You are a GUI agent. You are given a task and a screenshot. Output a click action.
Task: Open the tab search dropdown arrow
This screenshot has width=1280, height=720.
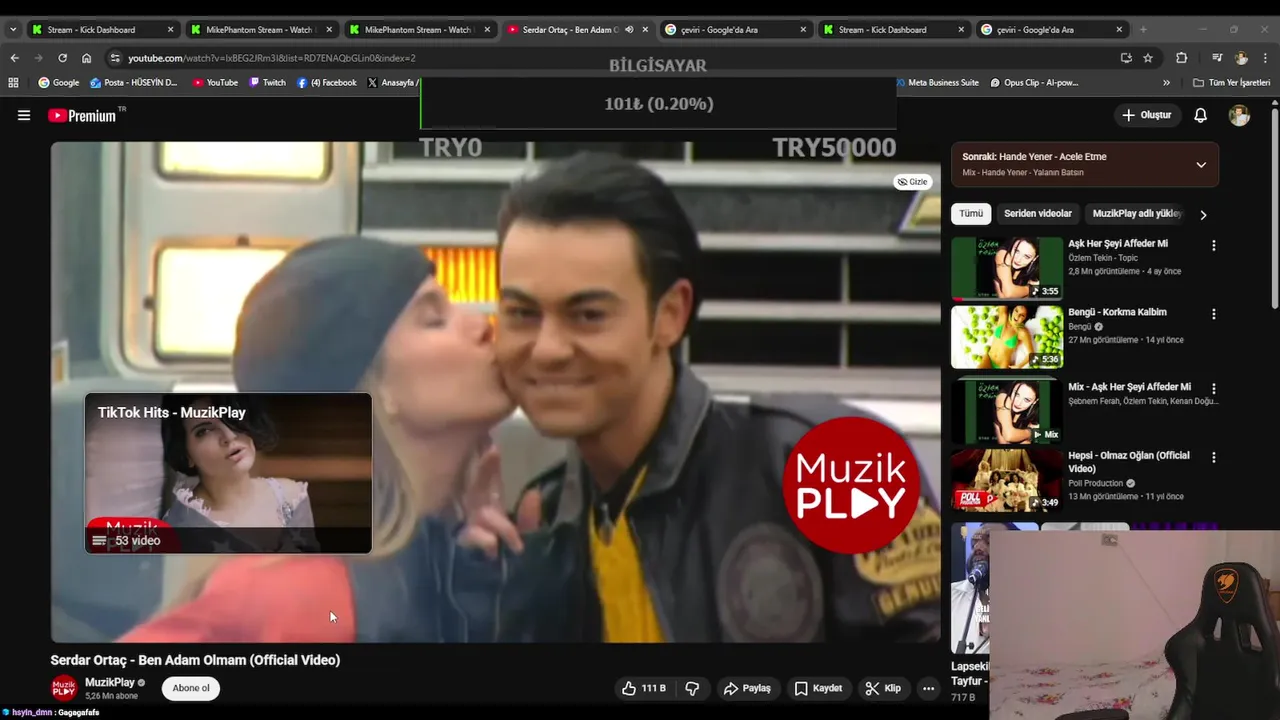pyautogui.click(x=13, y=29)
